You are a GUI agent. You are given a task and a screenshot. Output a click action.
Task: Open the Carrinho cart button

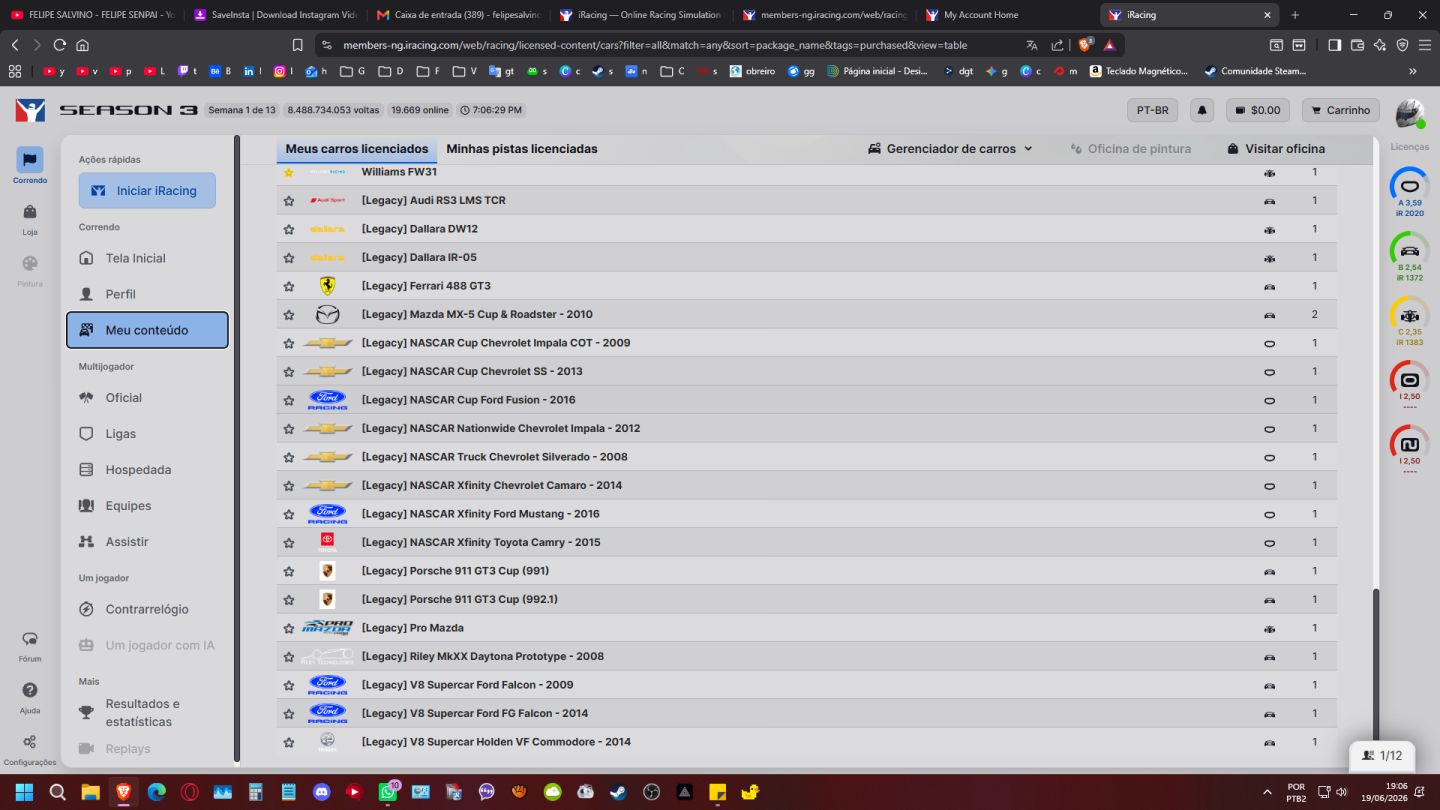point(1340,110)
